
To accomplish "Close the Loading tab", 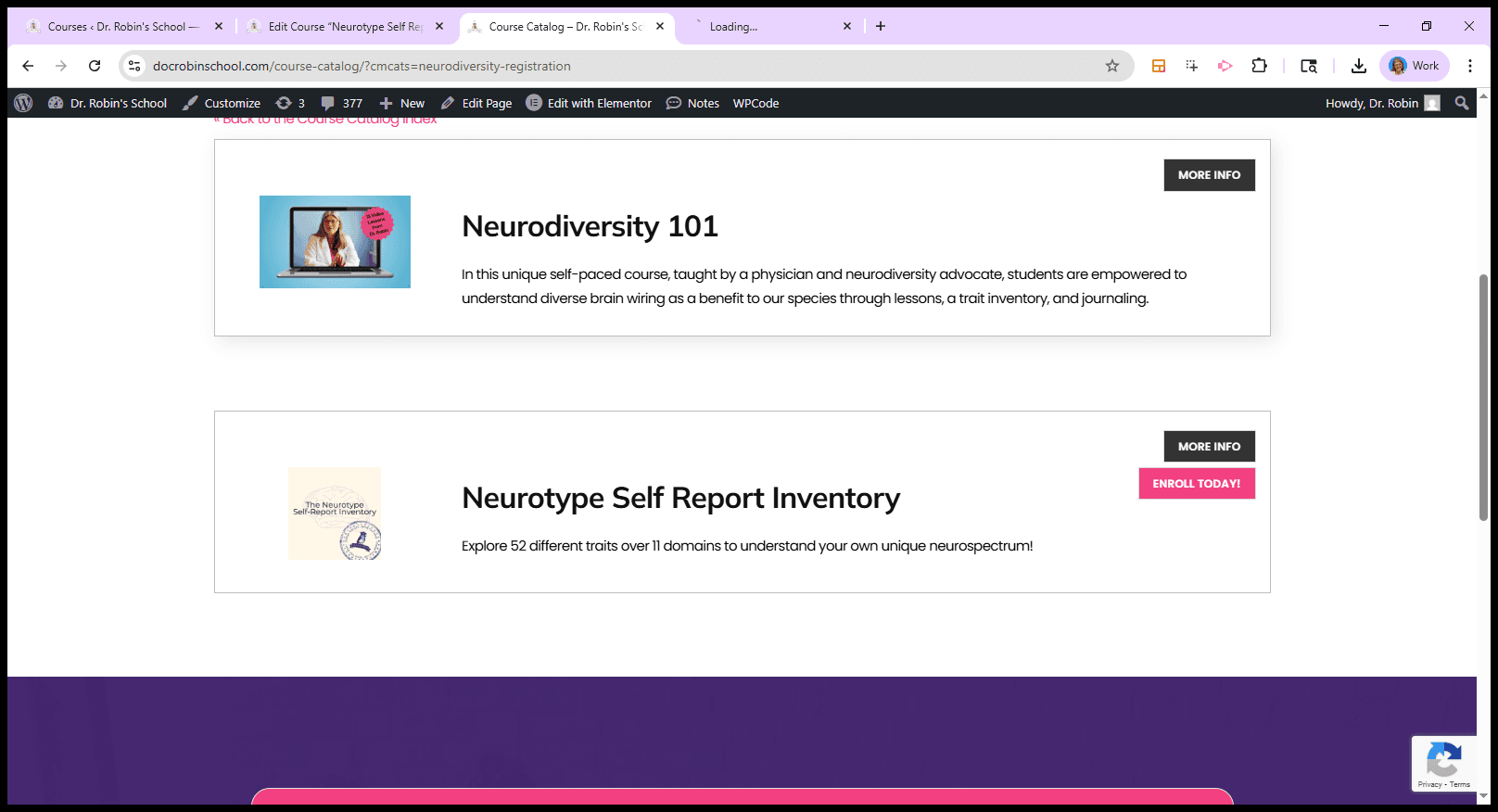I will (847, 26).
